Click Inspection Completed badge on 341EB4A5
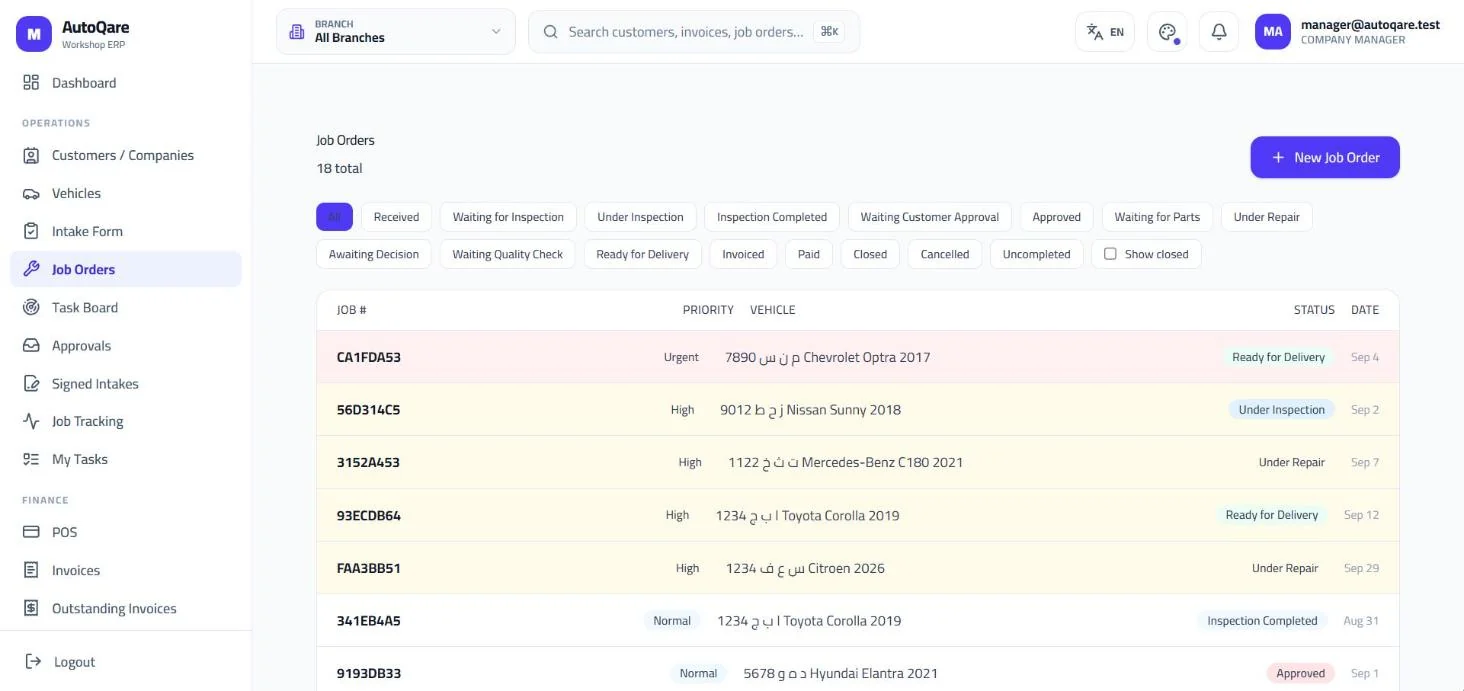Image resolution: width=1464 pixels, height=691 pixels. point(1262,621)
